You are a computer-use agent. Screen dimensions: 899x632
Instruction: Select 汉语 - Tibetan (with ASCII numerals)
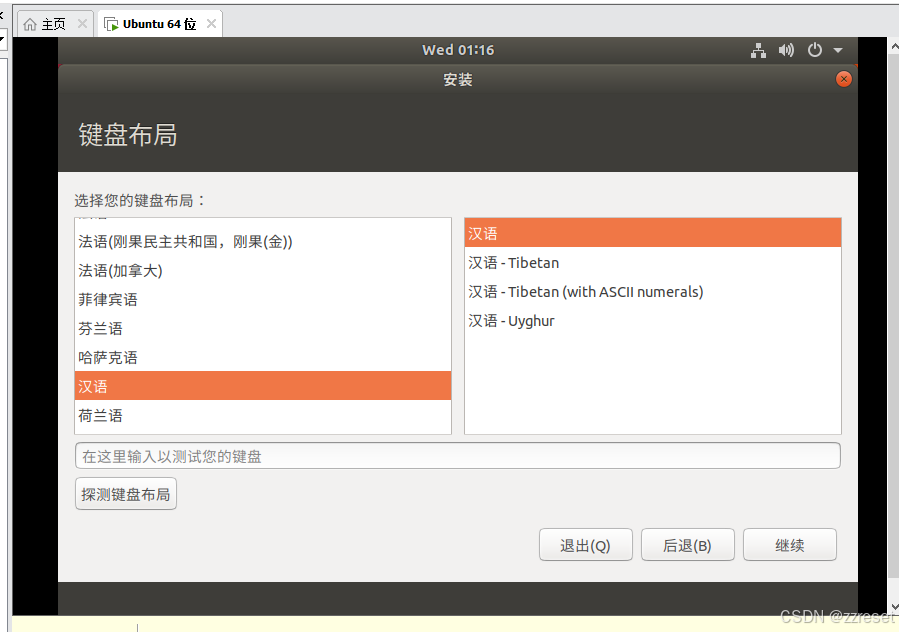pos(652,291)
